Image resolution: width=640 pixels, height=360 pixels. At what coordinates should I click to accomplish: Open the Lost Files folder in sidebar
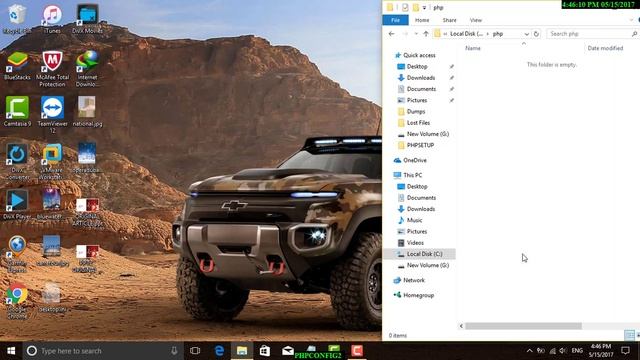point(418,122)
